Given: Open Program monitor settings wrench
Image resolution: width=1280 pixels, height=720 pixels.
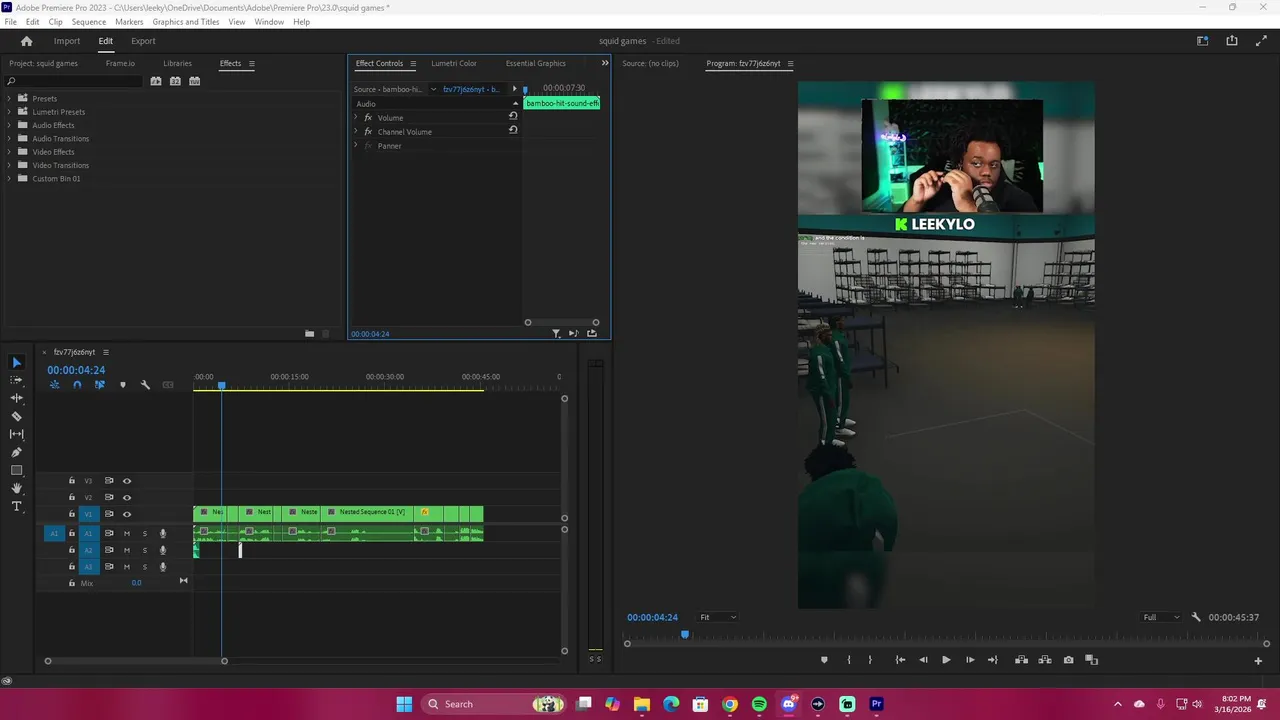Looking at the screenshot, I should [1196, 617].
